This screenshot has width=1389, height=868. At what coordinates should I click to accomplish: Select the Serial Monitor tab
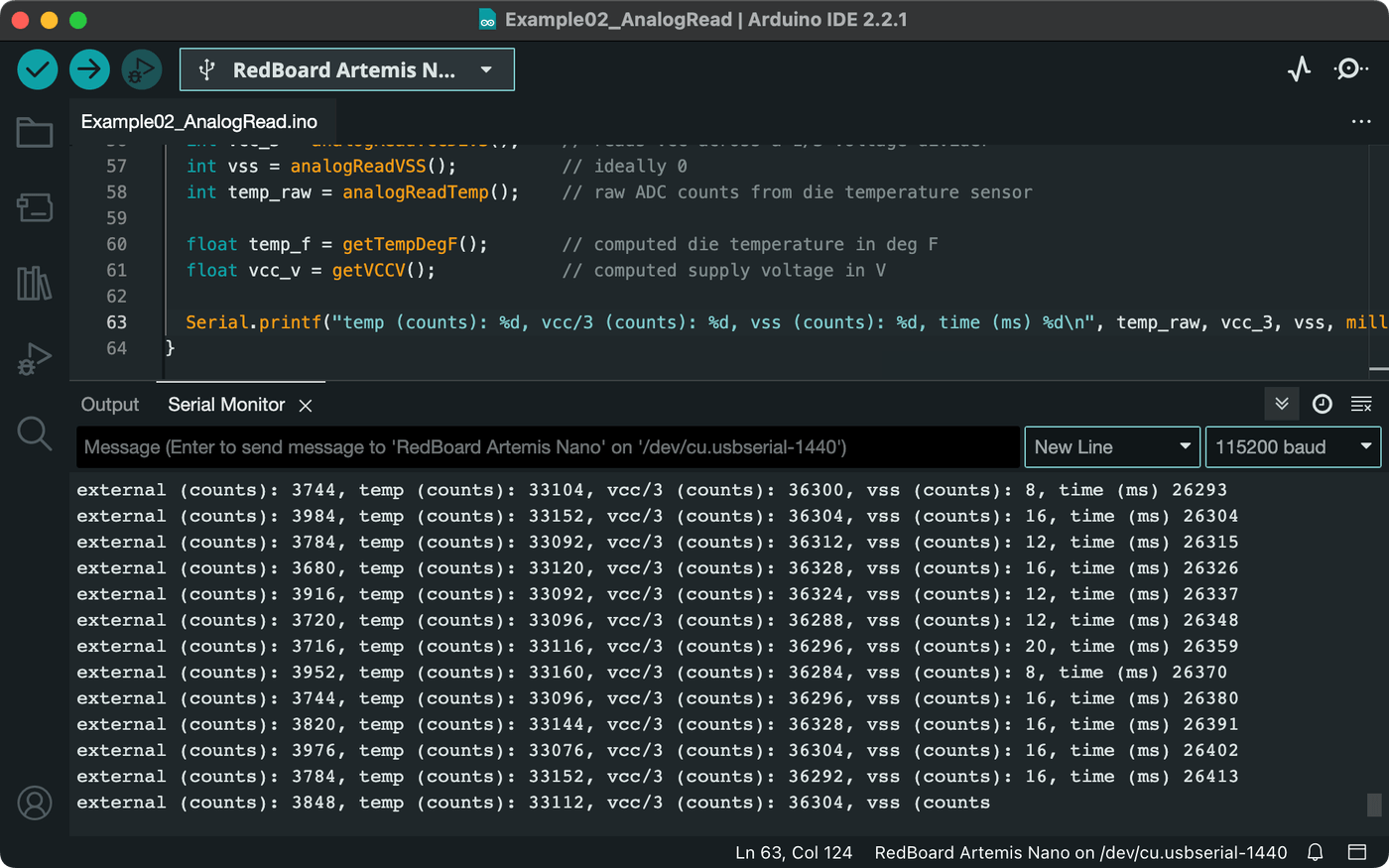pos(226,405)
